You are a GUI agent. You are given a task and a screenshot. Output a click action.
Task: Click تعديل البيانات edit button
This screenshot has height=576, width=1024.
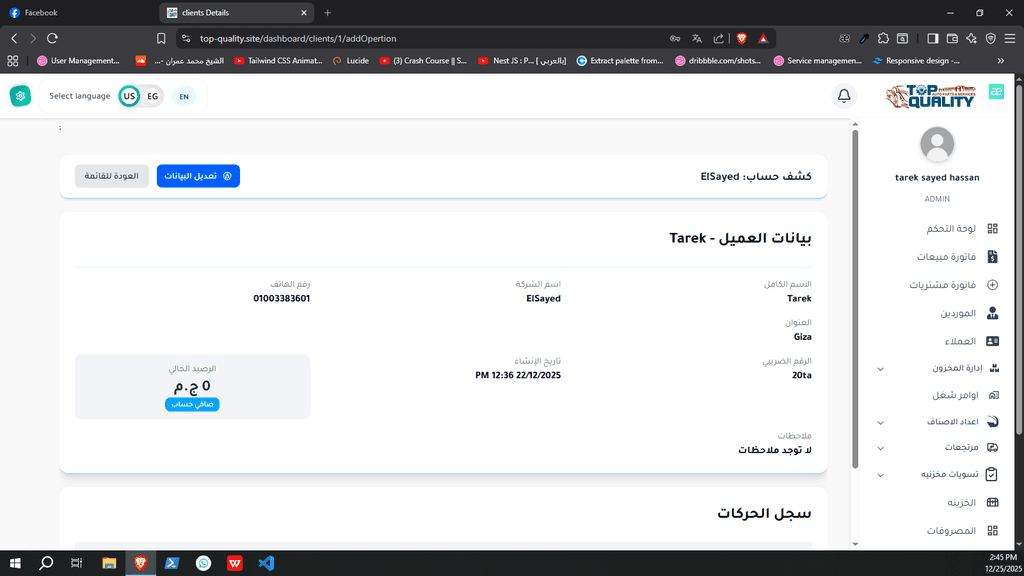198,176
